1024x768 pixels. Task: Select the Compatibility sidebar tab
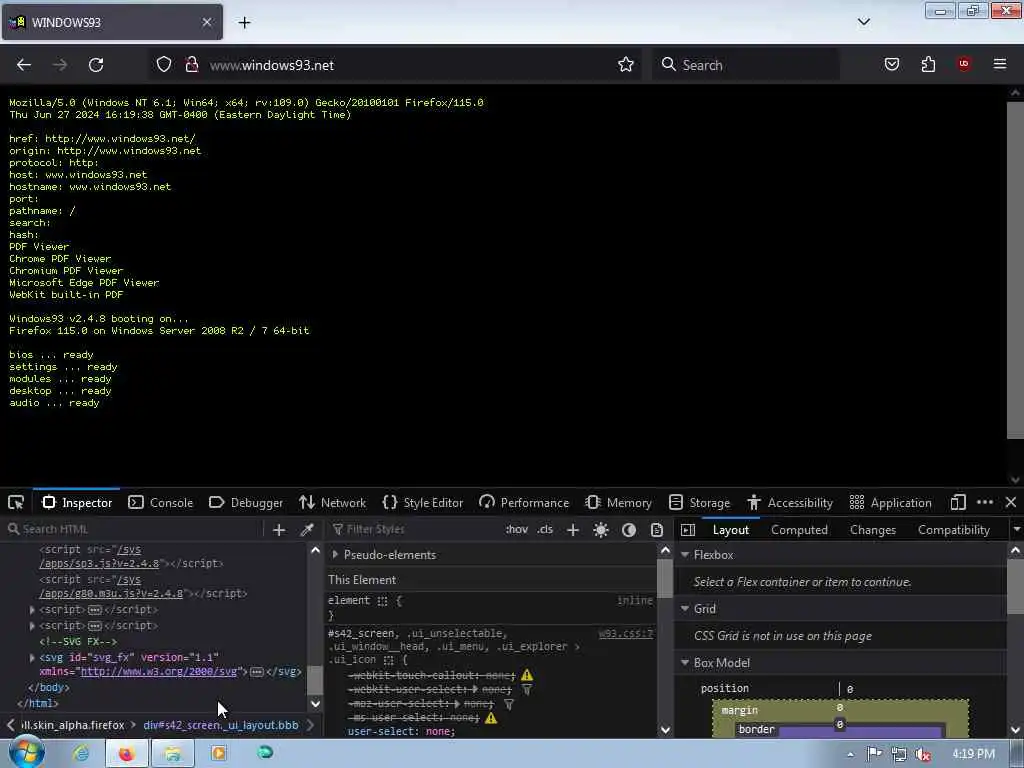pos(953,530)
